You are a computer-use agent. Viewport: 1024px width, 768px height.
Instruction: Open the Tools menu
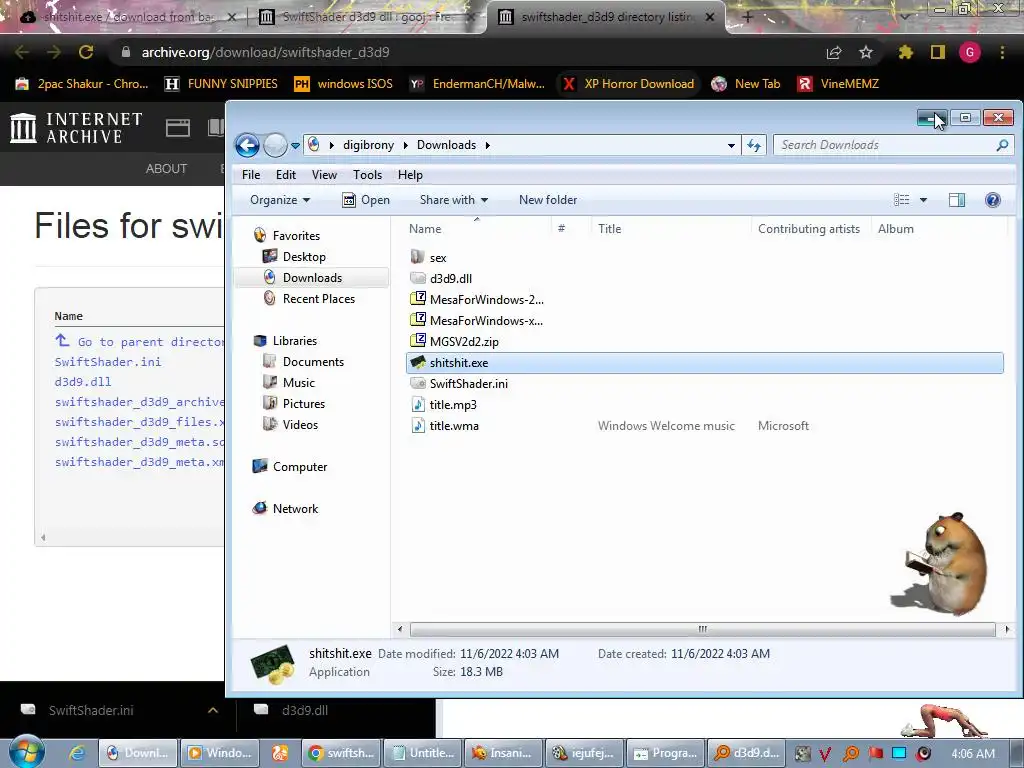[x=367, y=175]
